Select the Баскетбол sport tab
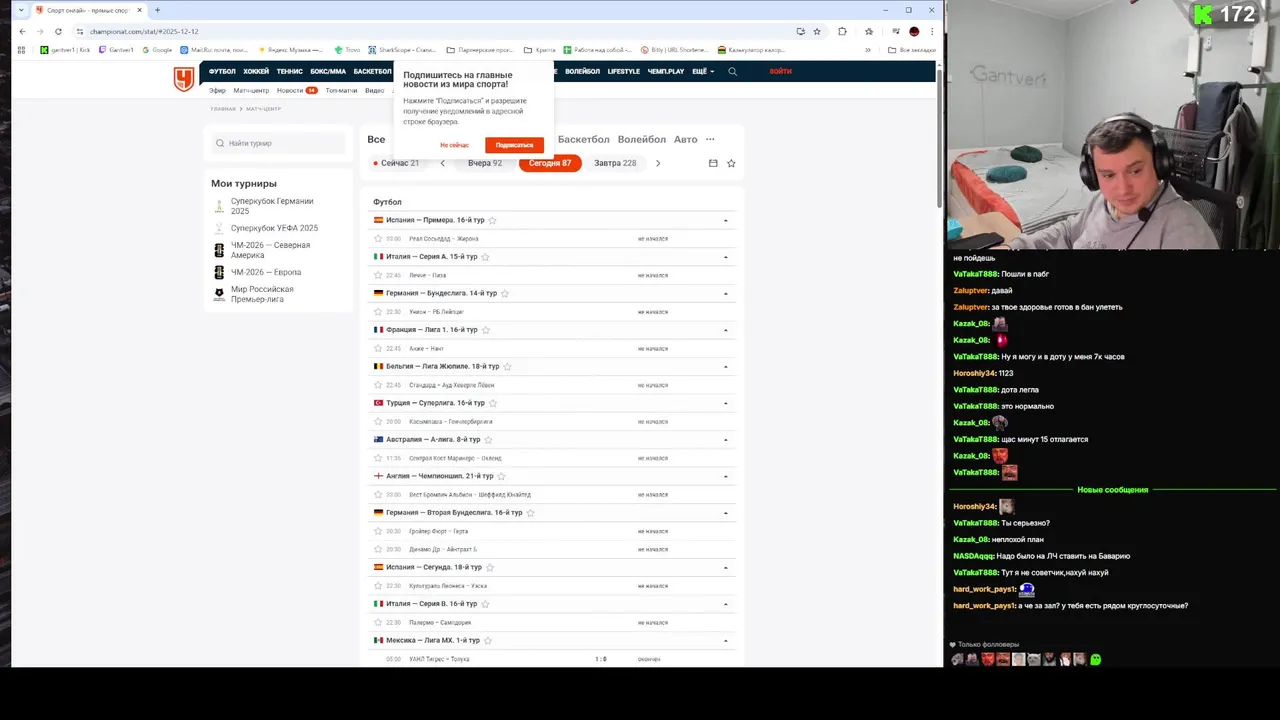The width and height of the screenshot is (1280, 720). point(583,139)
